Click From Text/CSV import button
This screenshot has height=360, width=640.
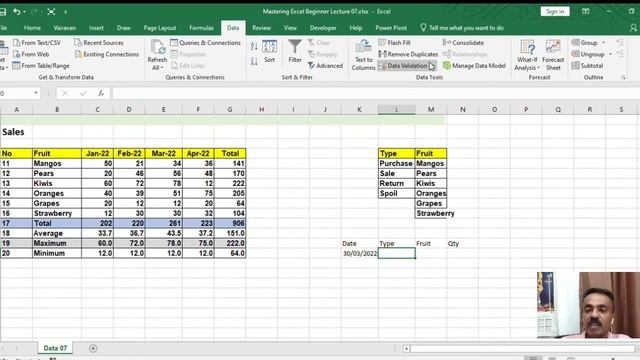click(37, 42)
